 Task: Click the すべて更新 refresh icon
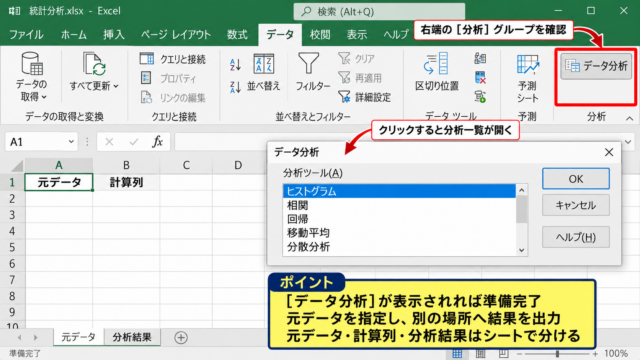point(93,64)
